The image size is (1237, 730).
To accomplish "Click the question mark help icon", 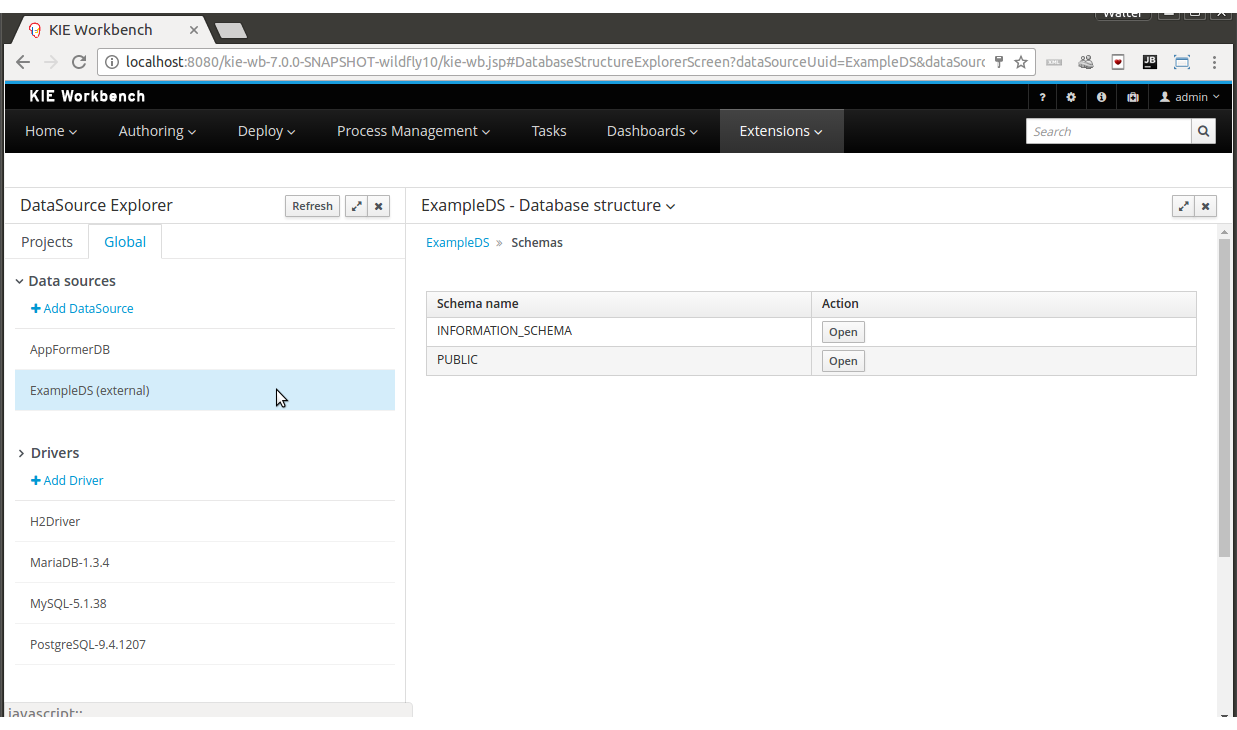I will point(1042,97).
